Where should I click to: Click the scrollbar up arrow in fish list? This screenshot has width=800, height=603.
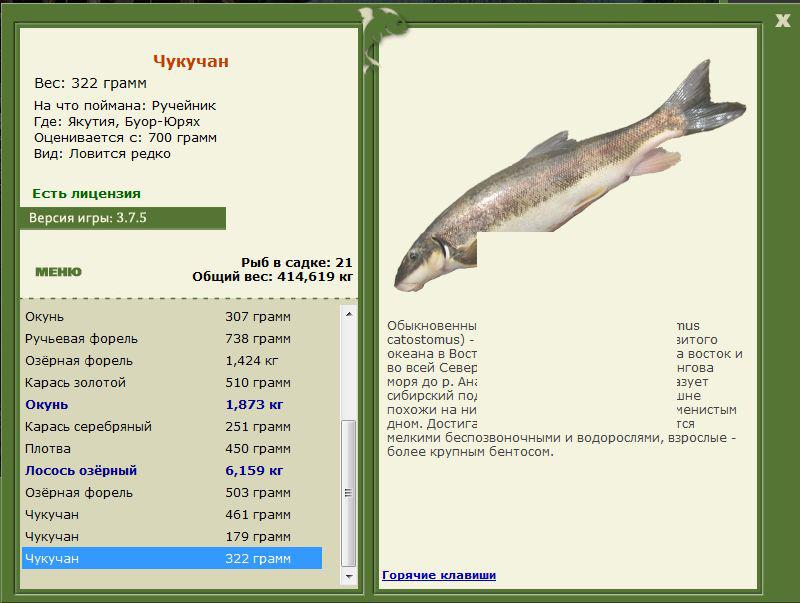[349, 314]
